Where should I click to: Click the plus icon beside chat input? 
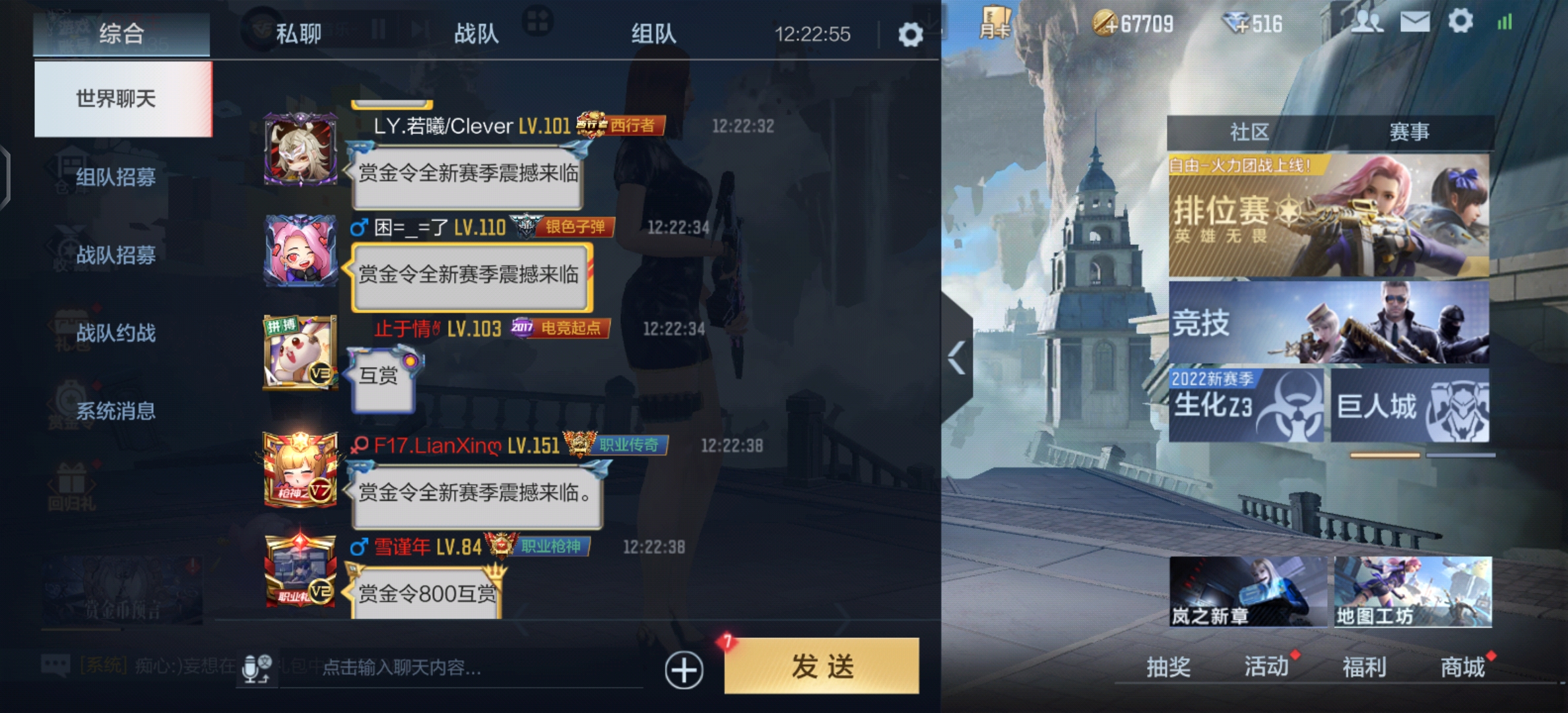pyautogui.click(x=684, y=671)
